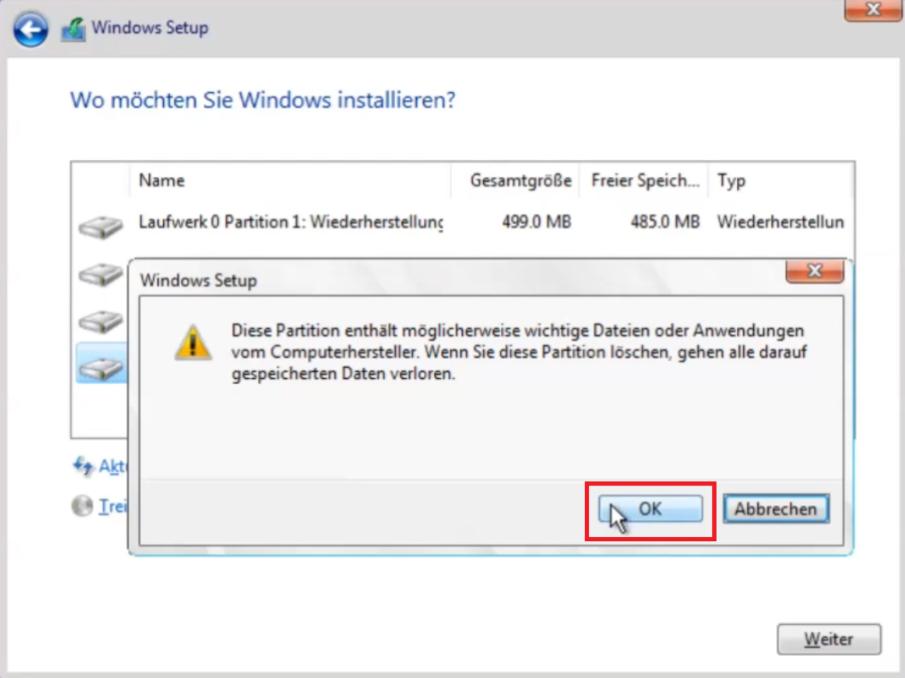Sort by Gesamtgröße column header
The height and width of the screenshot is (678, 905).
click(x=520, y=180)
